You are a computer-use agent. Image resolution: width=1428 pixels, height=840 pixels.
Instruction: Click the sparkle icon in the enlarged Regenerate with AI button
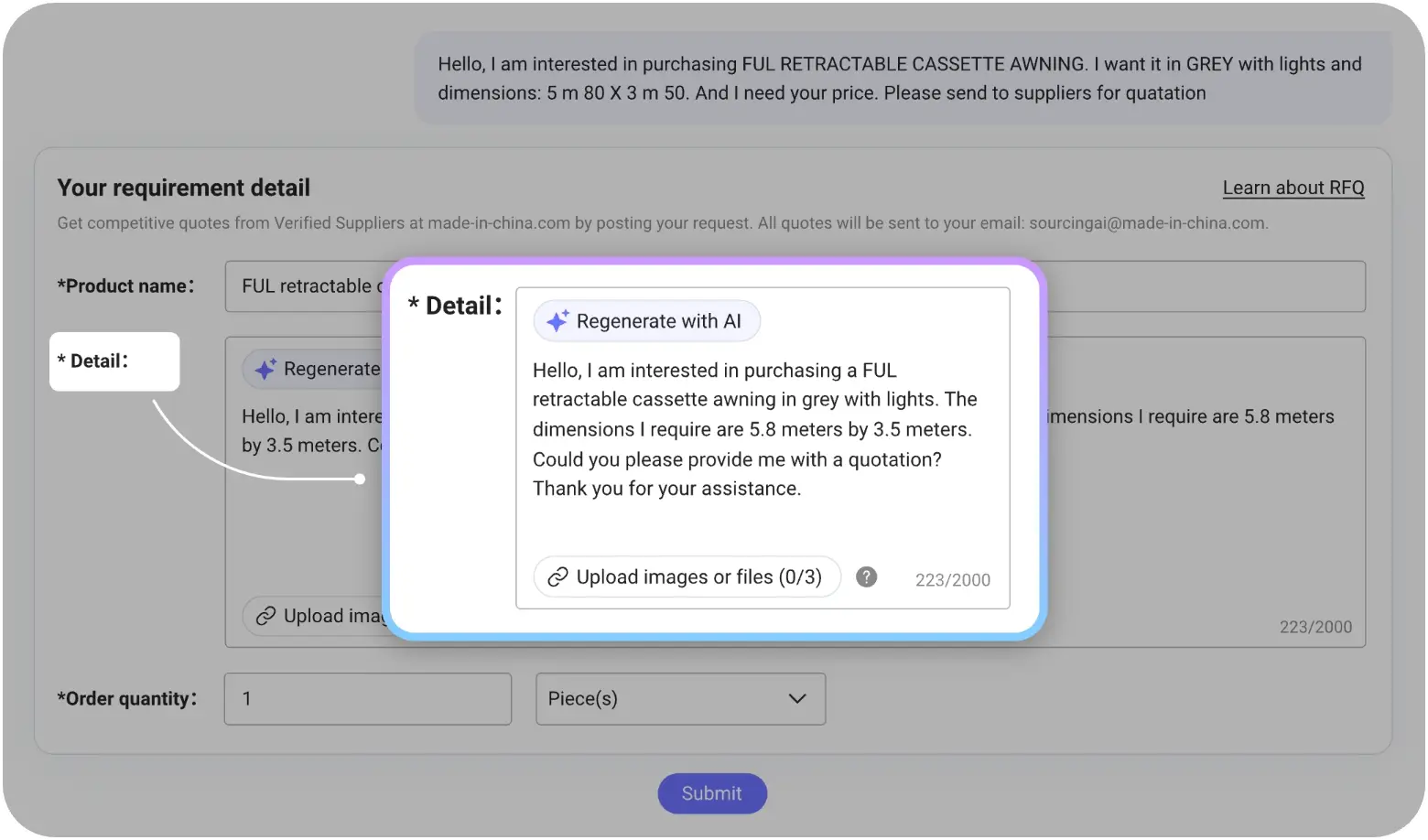pyautogui.click(x=557, y=321)
